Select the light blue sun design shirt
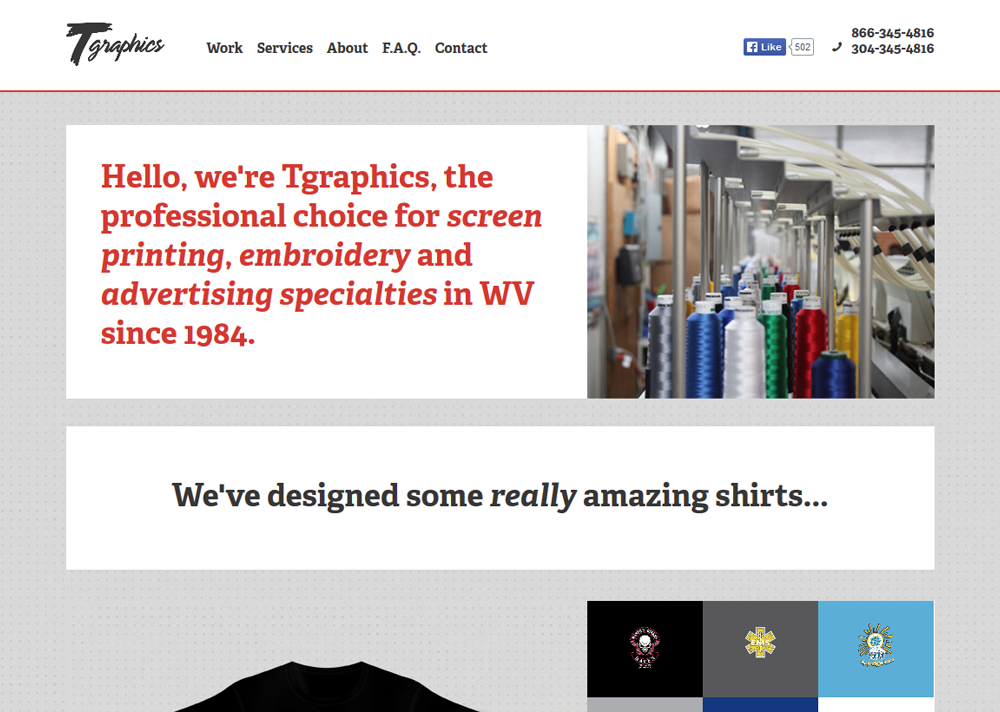Image resolution: width=1000 pixels, height=712 pixels. point(876,648)
